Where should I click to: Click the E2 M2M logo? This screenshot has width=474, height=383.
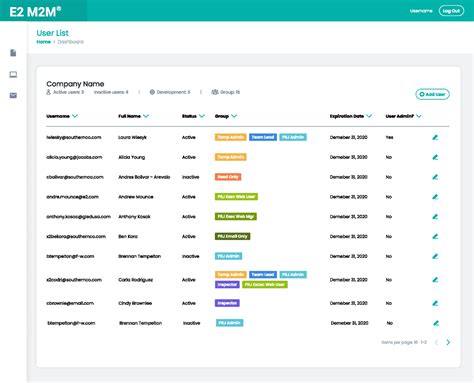pyautogui.click(x=35, y=12)
